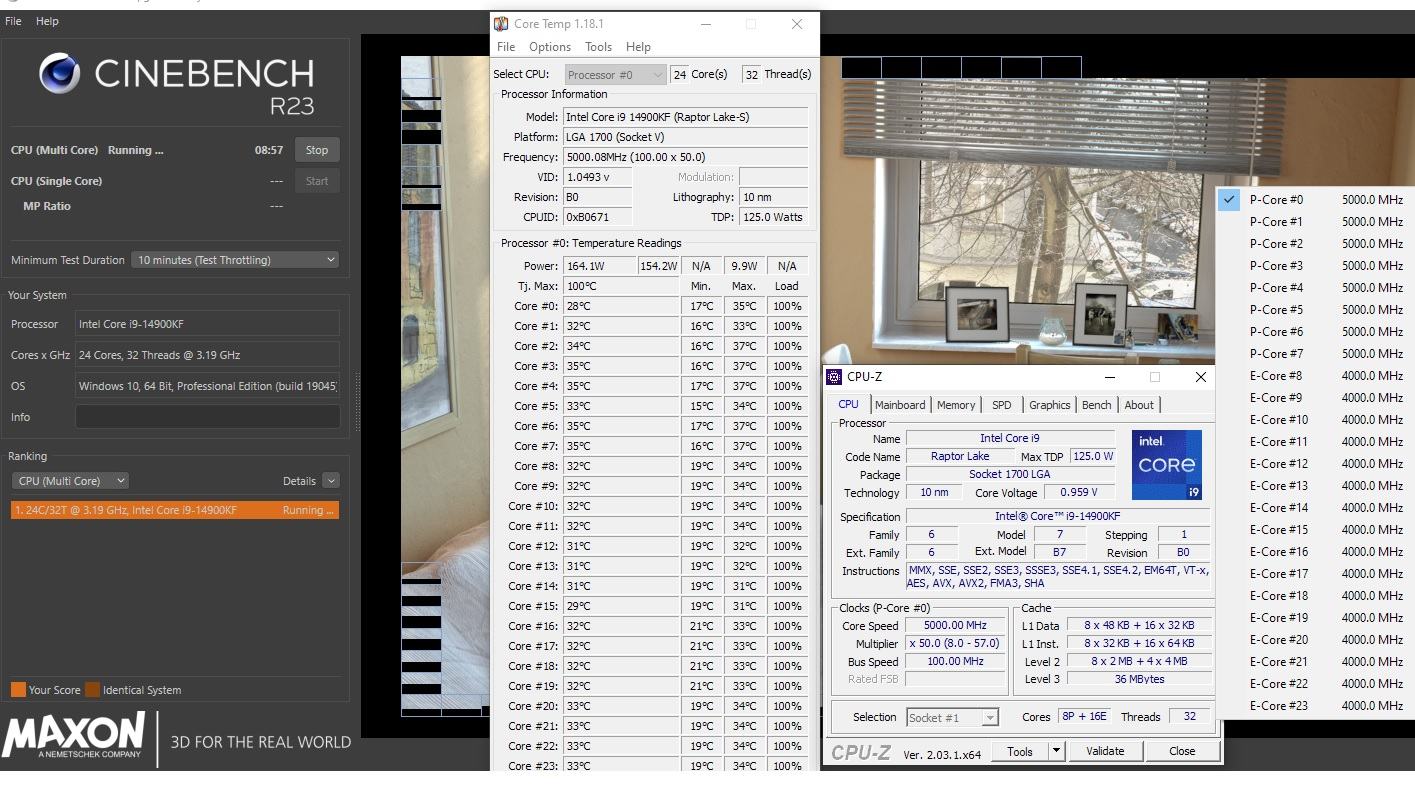
Task: Select P-Core #4 in the core list
Action: click(x=1316, y=288)
